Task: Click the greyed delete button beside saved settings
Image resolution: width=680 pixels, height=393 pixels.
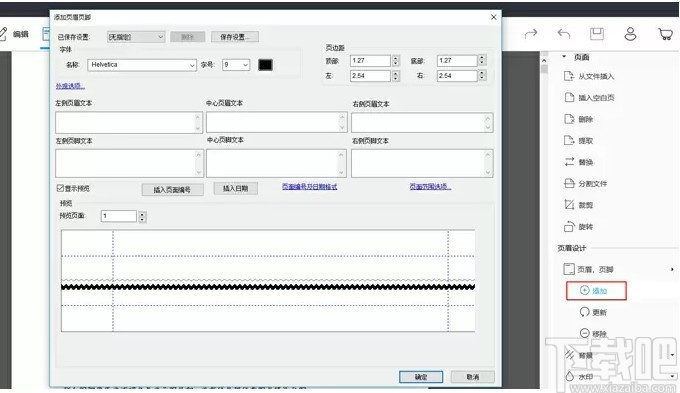Action: 187,37
